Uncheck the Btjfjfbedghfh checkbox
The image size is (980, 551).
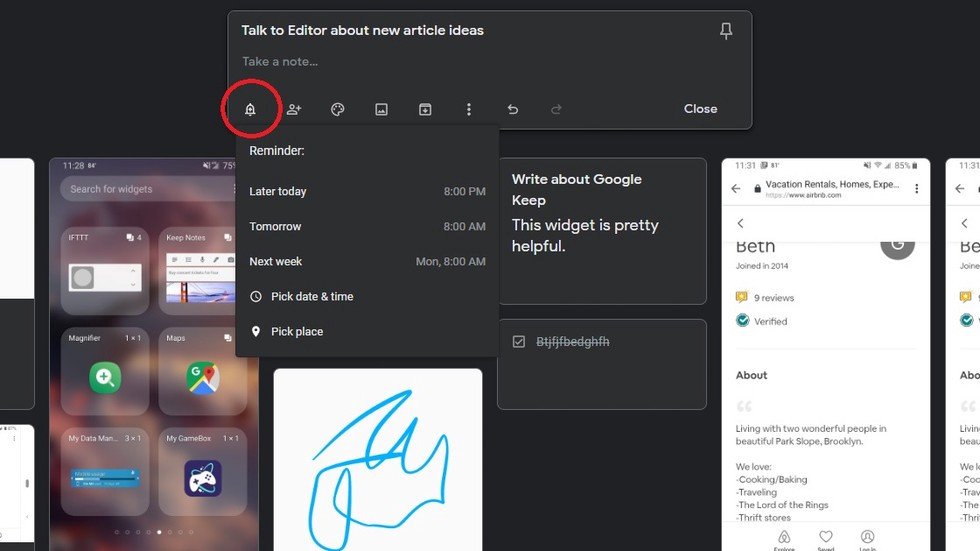click(519, 342)
